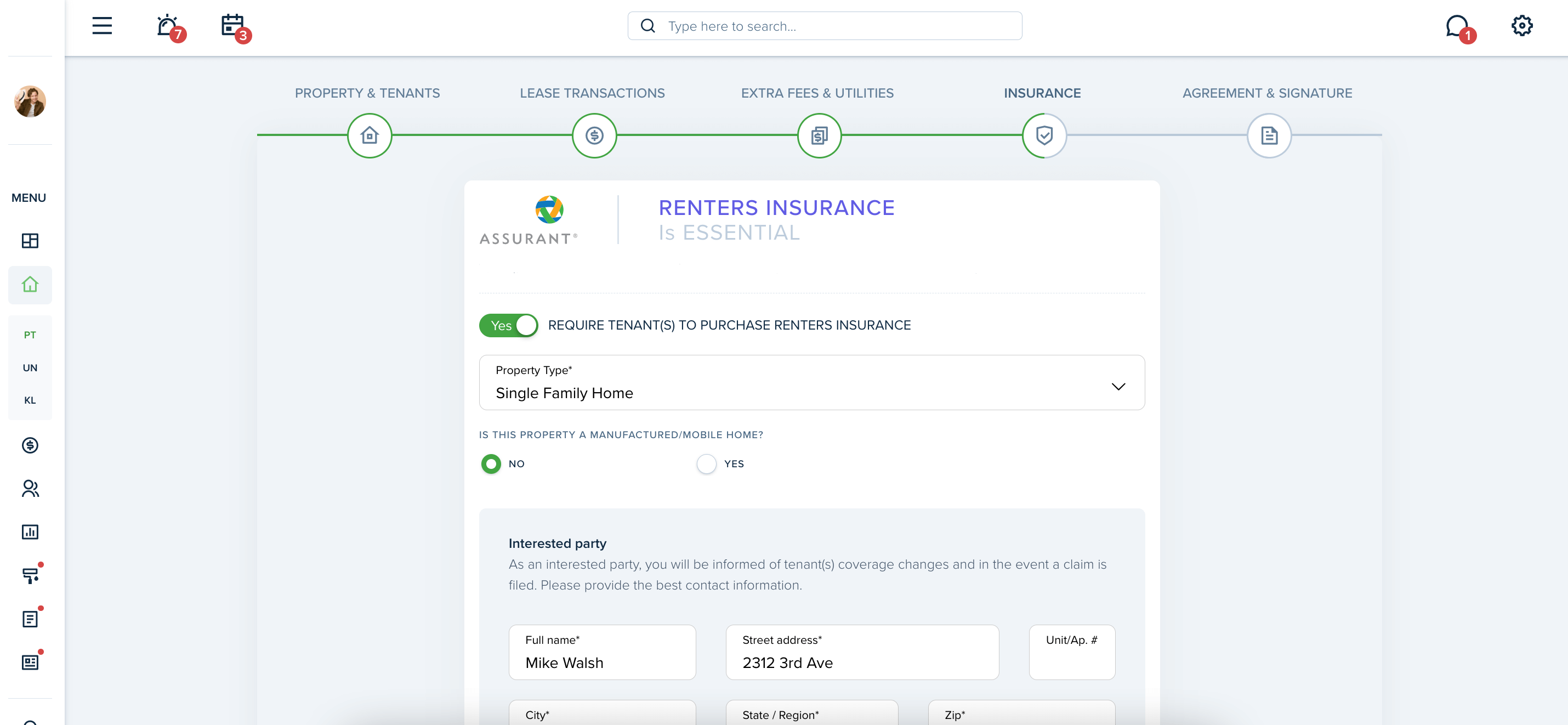Click the Insurance shield step icon
Image resolution: width=1568 pixels, height=725 pixels.
1044,135
